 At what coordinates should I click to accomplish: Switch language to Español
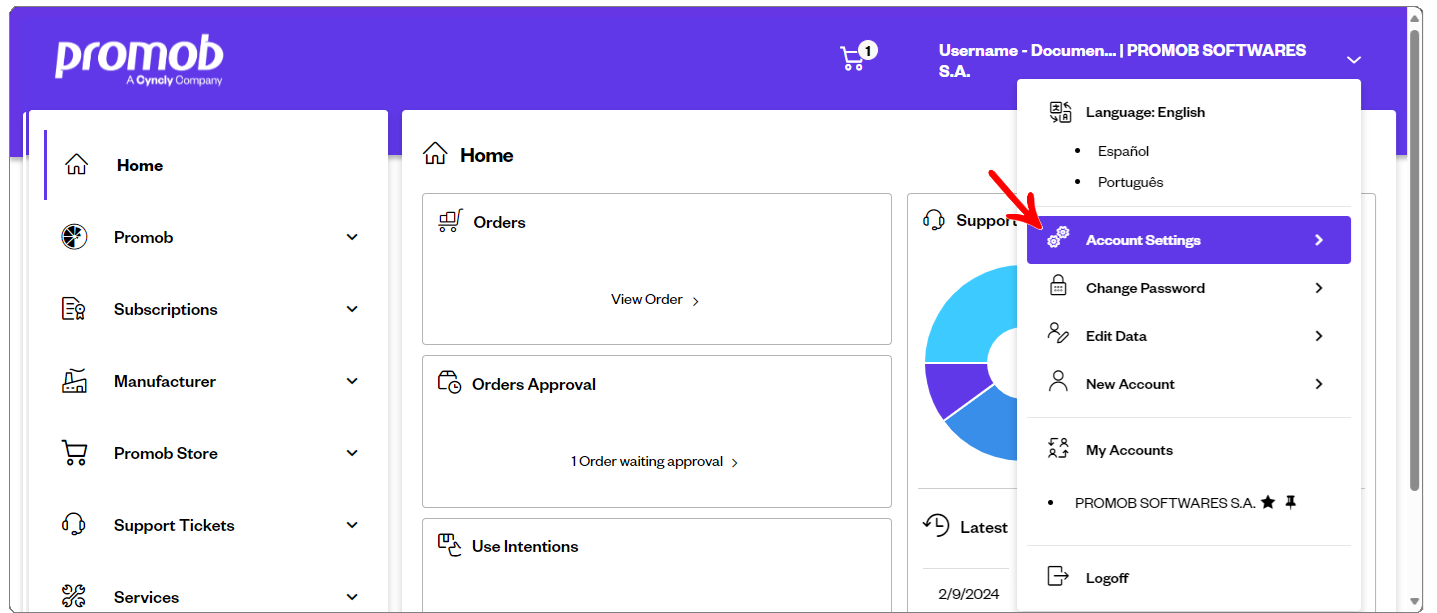point(1123,151)
